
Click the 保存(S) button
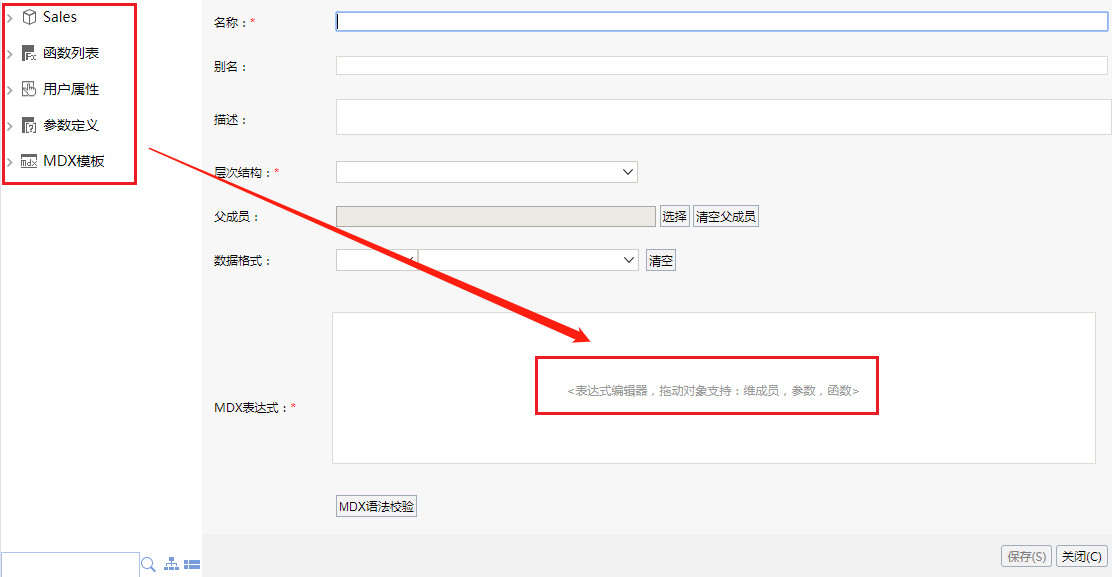(x=1026, y=556)
